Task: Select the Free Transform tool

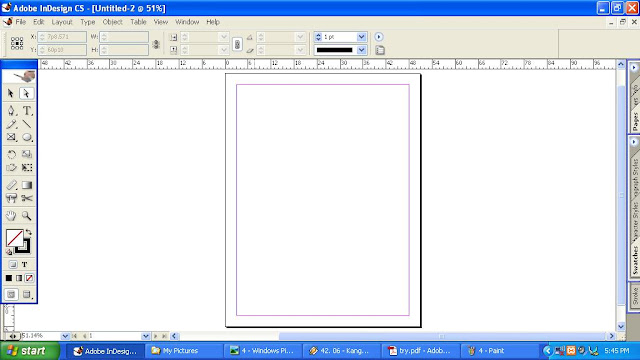Action: (27, 168)
